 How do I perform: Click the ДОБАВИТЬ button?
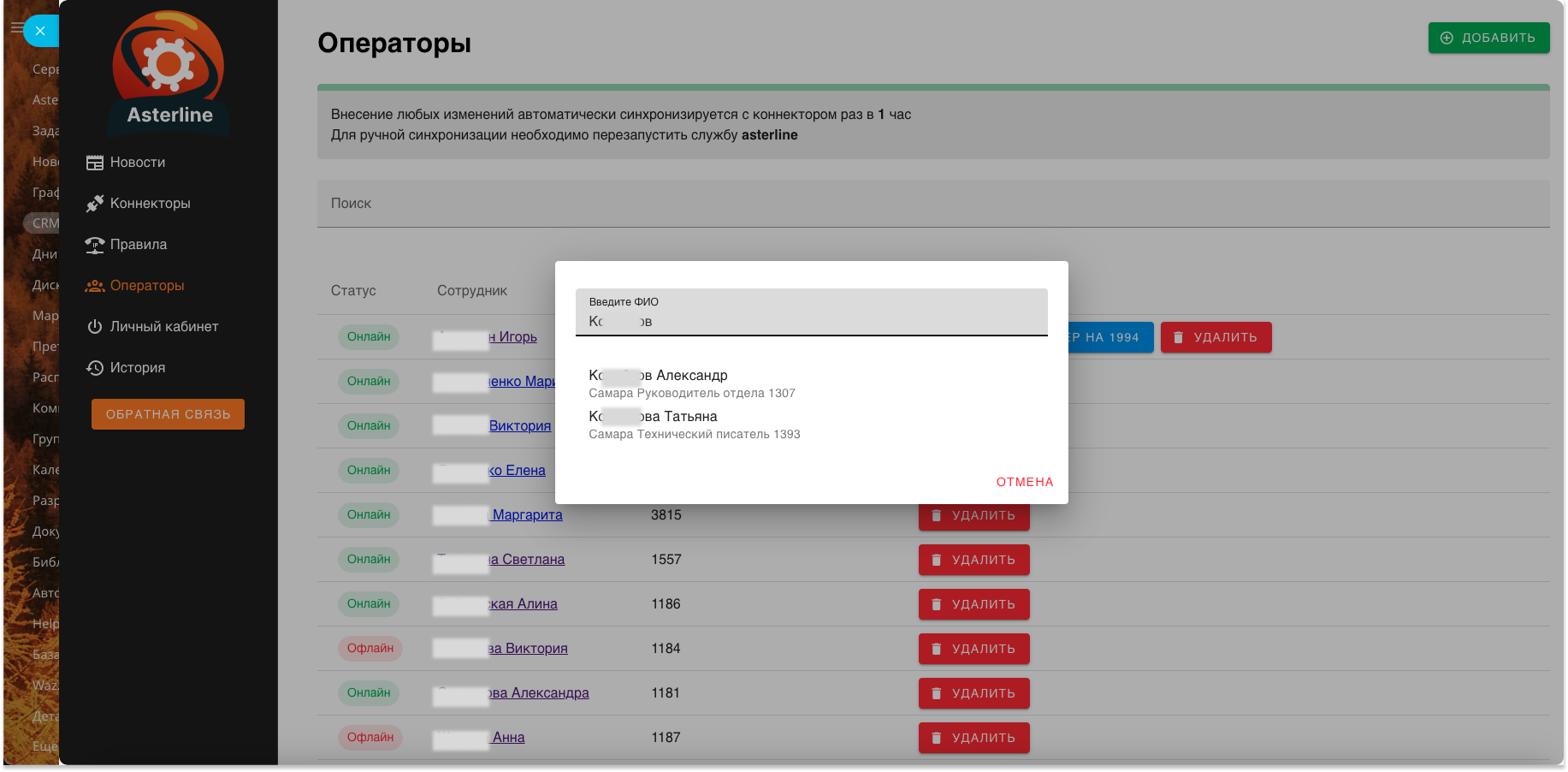[1488, 38]
